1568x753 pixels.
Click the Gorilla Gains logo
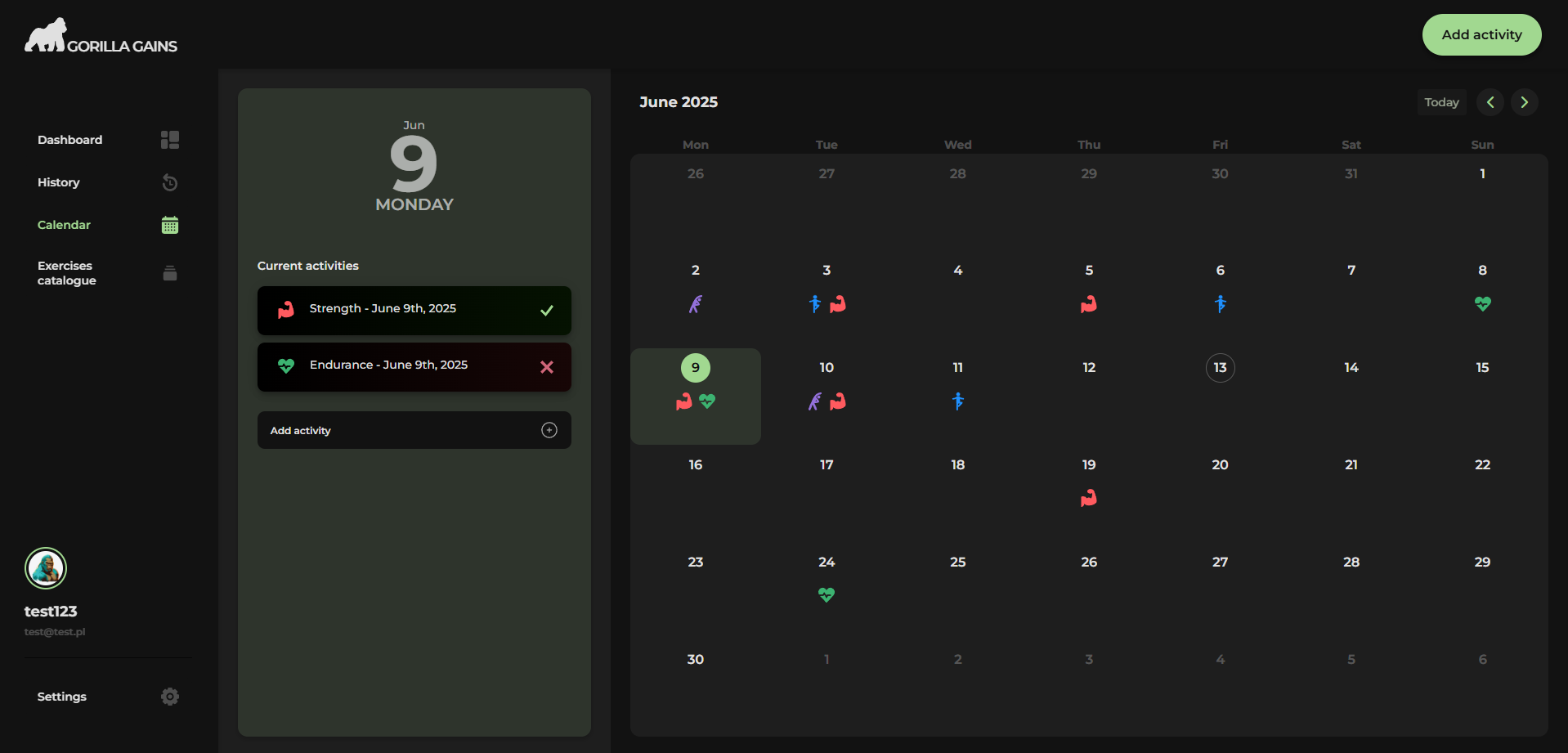101,36
